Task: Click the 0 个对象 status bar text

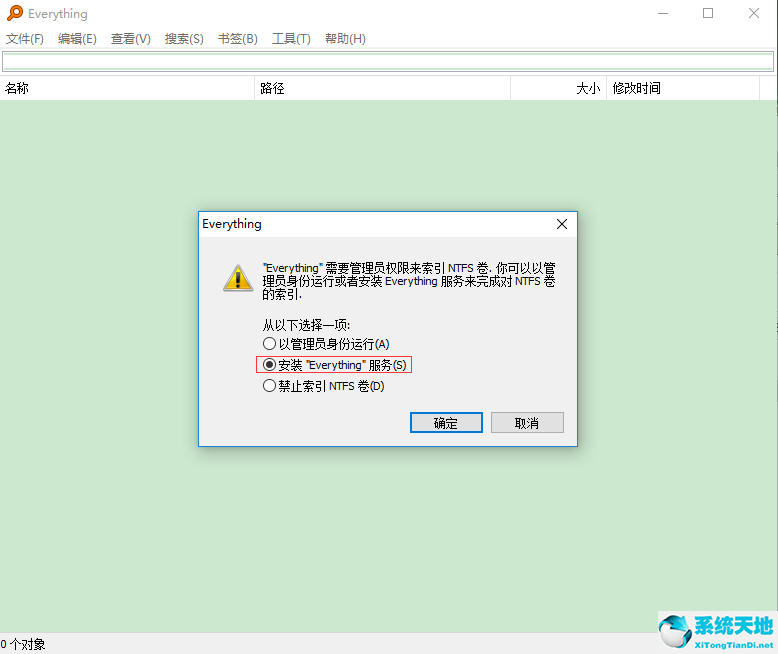Action: click(23, 644)
